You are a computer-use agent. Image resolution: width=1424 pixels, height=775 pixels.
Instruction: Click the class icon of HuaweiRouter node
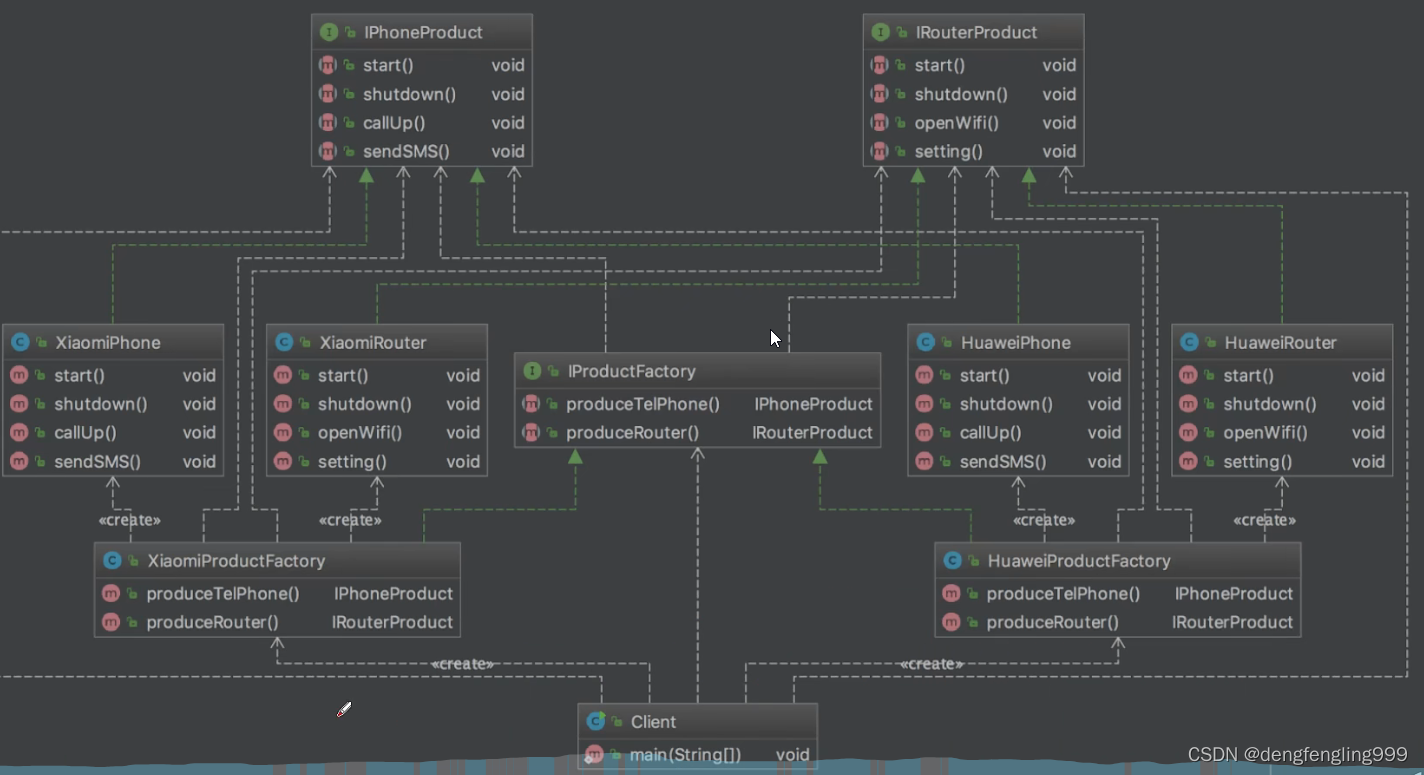[x=1188, y=343]
